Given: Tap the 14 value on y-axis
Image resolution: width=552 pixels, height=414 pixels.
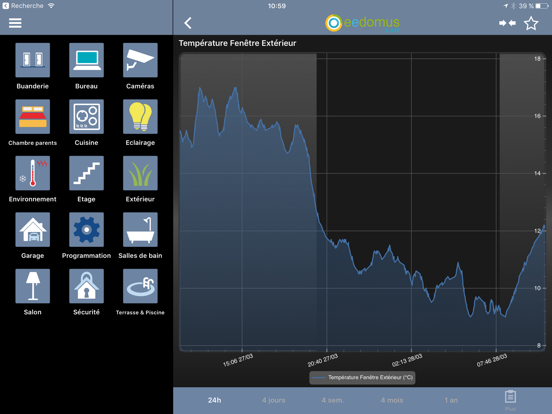Looking at the screenshot, I should (538, 173).
